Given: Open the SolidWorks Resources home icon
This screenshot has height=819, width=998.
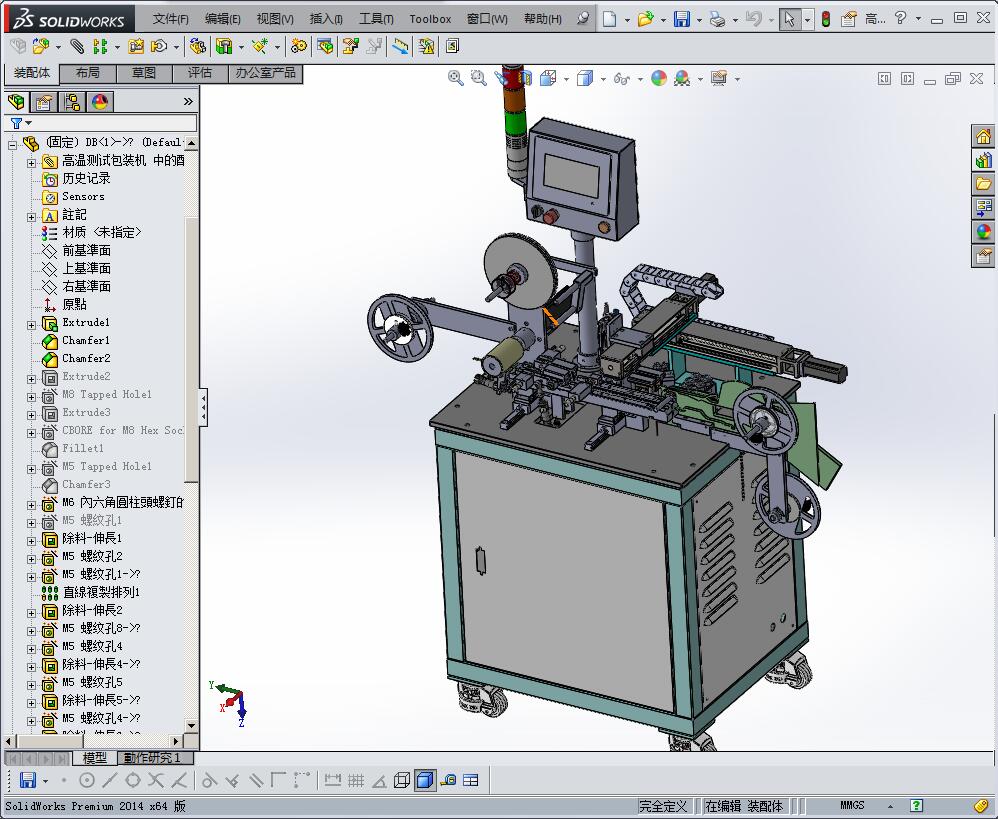Looking at the screenshot, I should click(984, 137).
